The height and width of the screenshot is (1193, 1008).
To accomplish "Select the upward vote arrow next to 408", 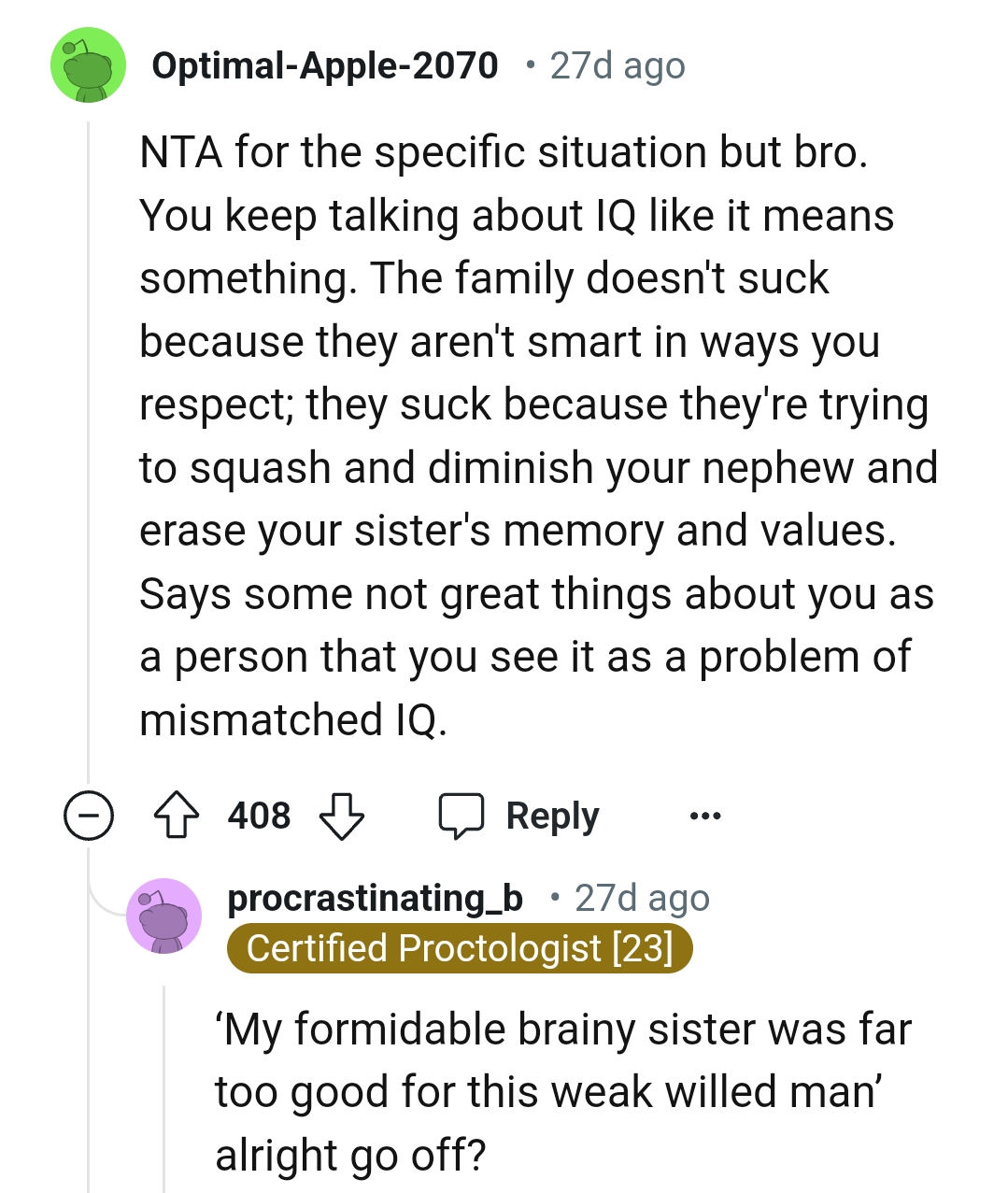I will 177,815.
